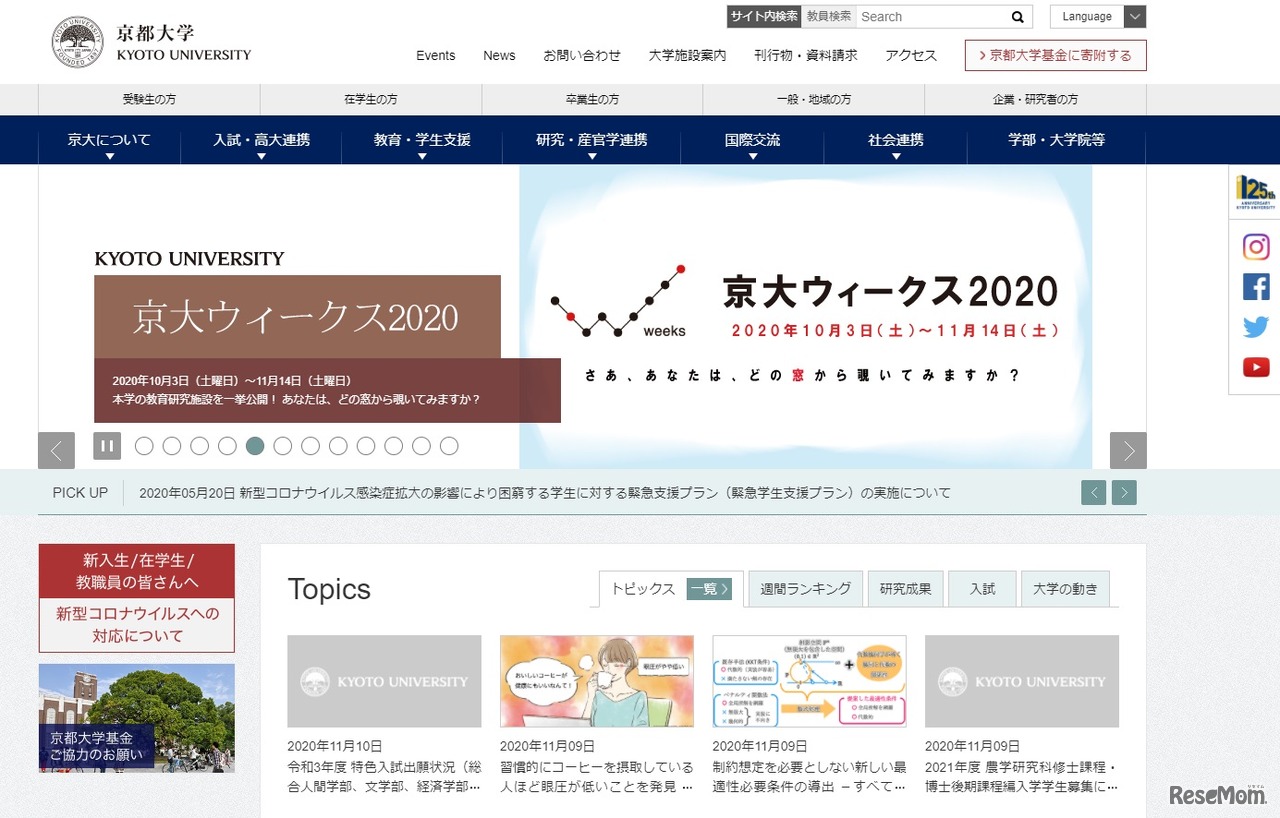
Task: Select the third slide indicator dot
Action: click(x=200, y=446)
